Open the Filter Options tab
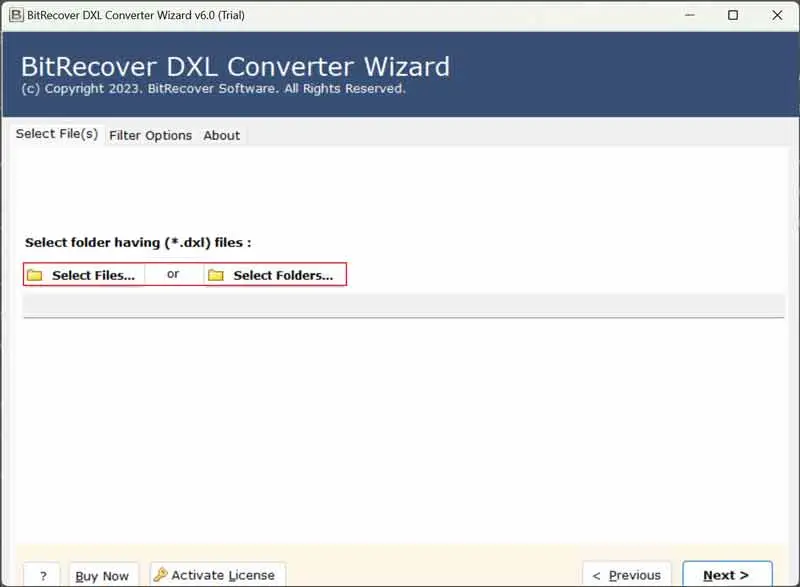The height and width of the screenshot is (587, 800). pos(150,135)
